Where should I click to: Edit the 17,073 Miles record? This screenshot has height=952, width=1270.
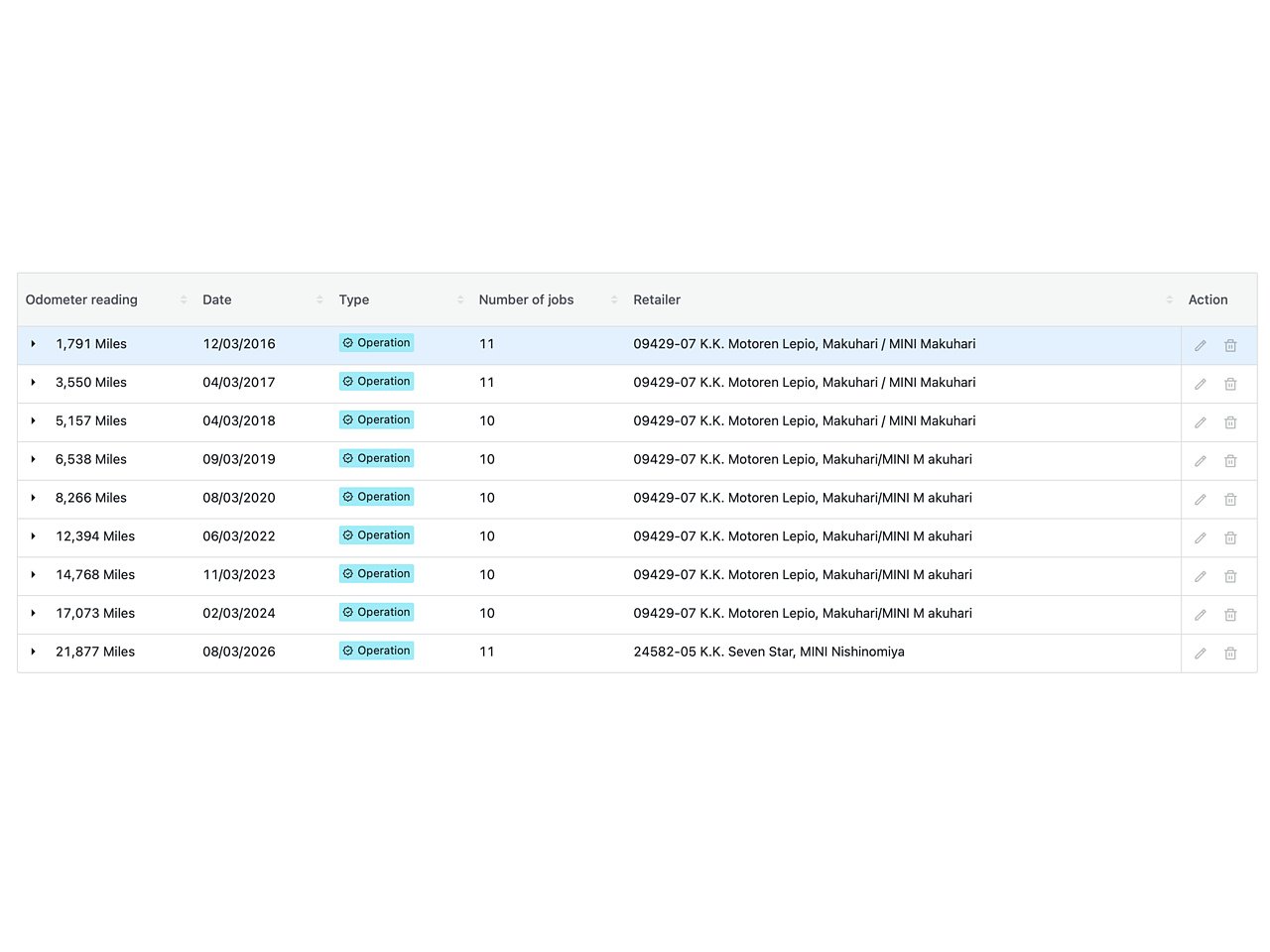pos(1200,615)
